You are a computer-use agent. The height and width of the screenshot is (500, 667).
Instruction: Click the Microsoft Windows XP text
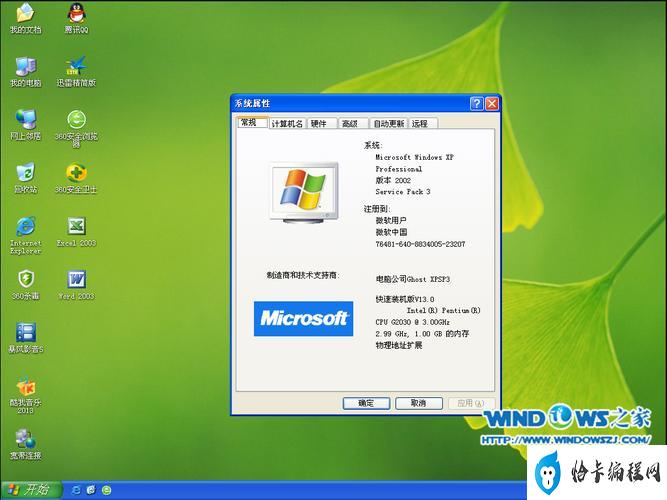click(x=414, y=157)
